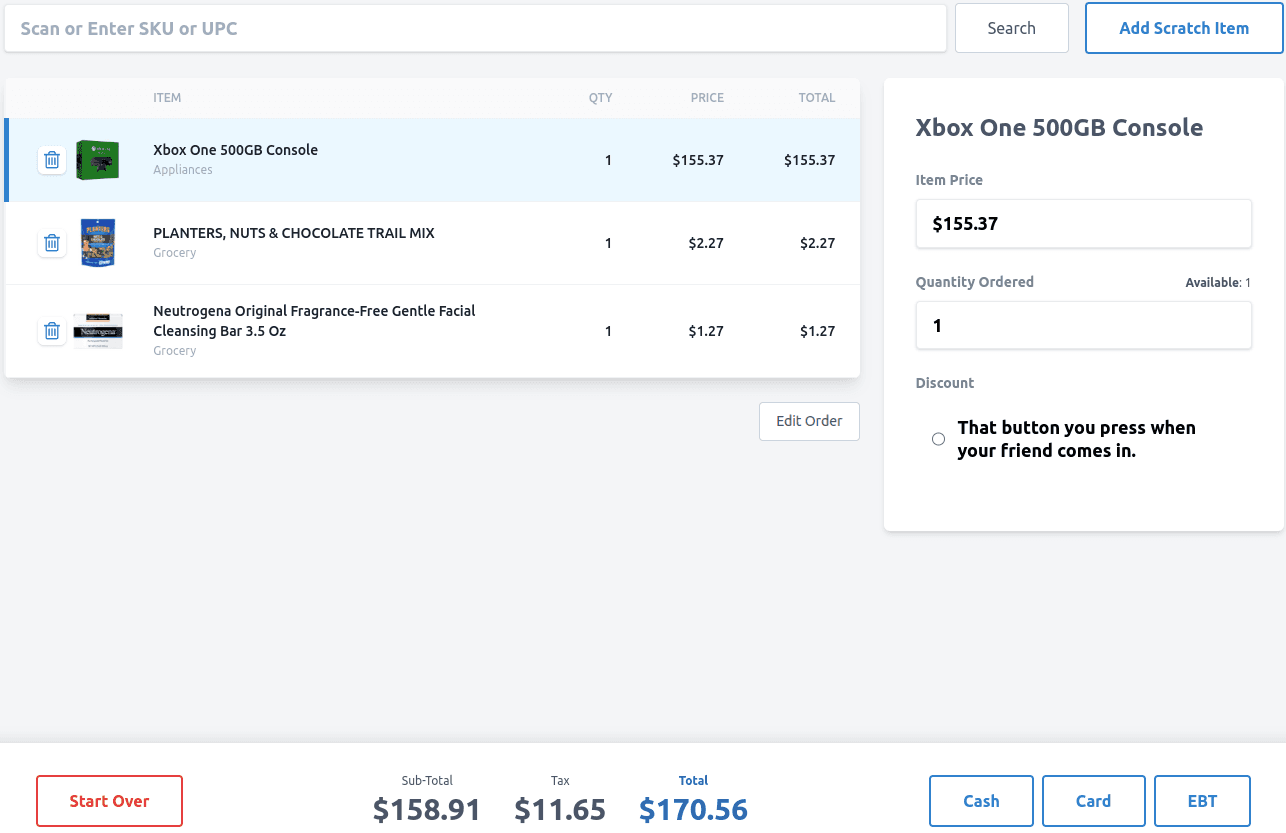Edit the Item Price field

coord(1083,224)
